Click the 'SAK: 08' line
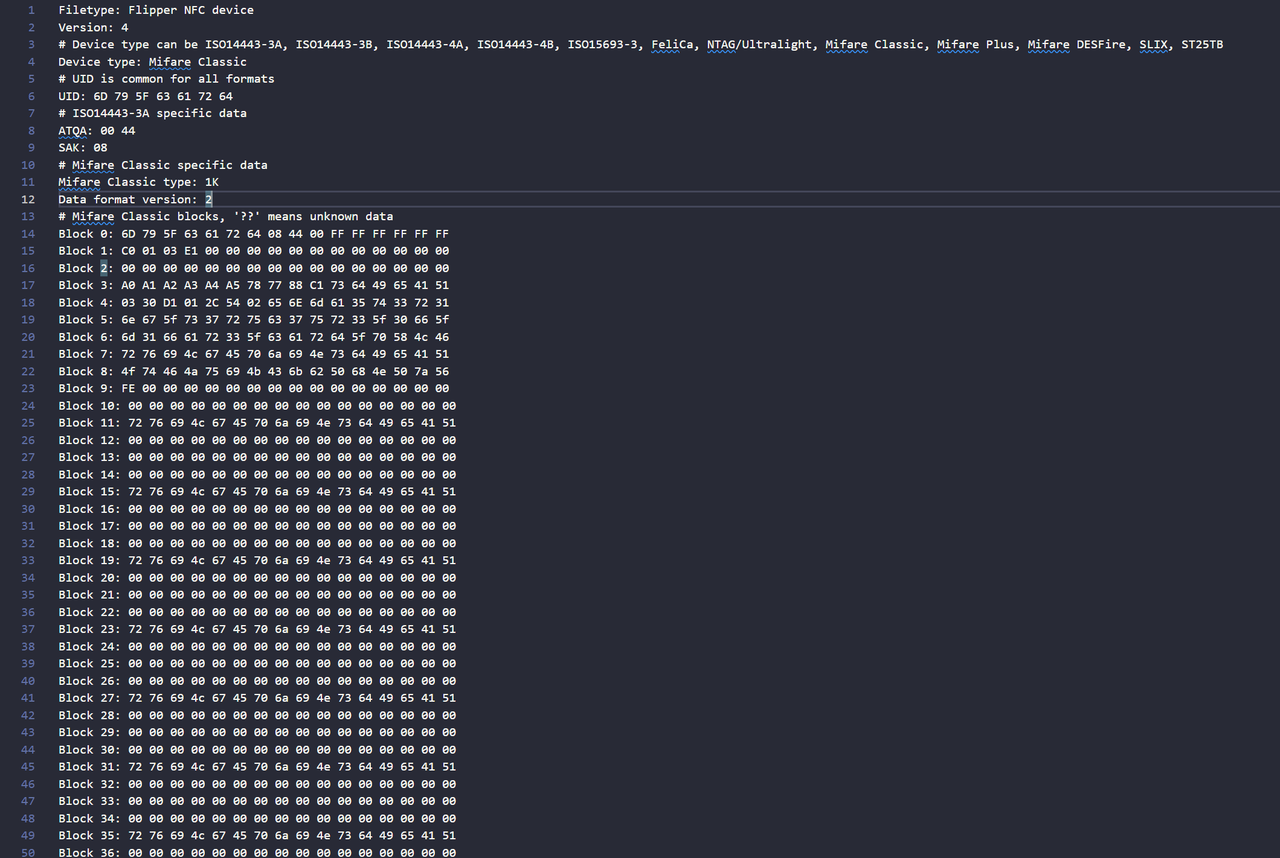Screen dimensions: 1280x858 click(x=83, y=148)
